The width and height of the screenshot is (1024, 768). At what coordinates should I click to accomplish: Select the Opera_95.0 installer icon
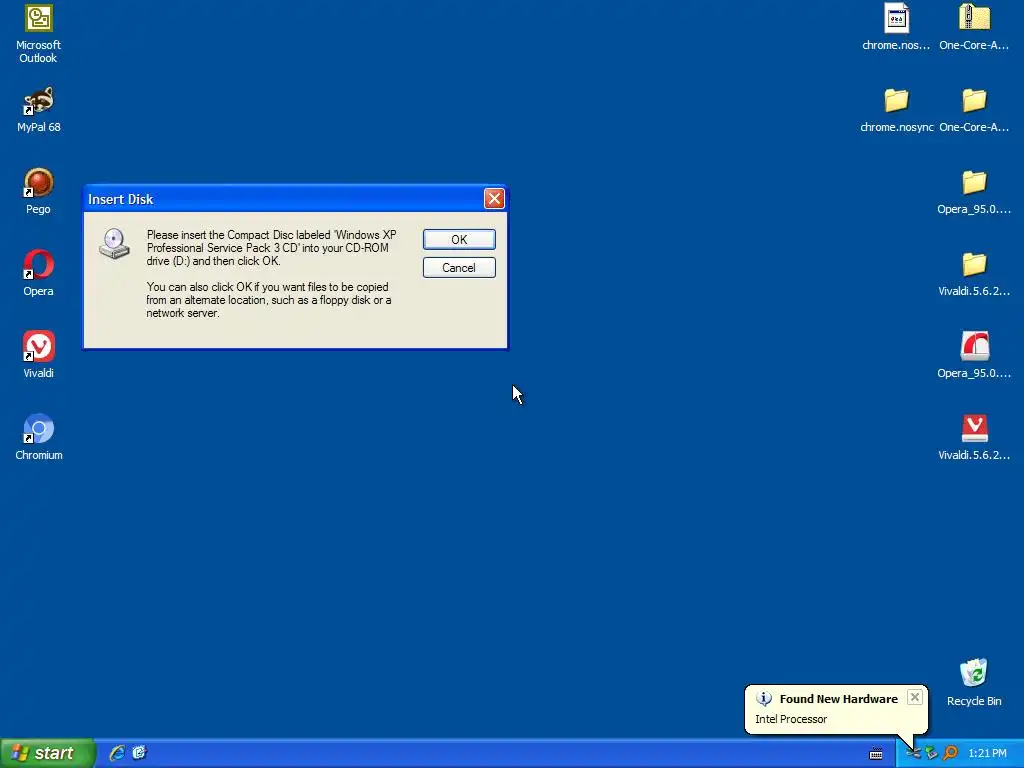(974, 355)
